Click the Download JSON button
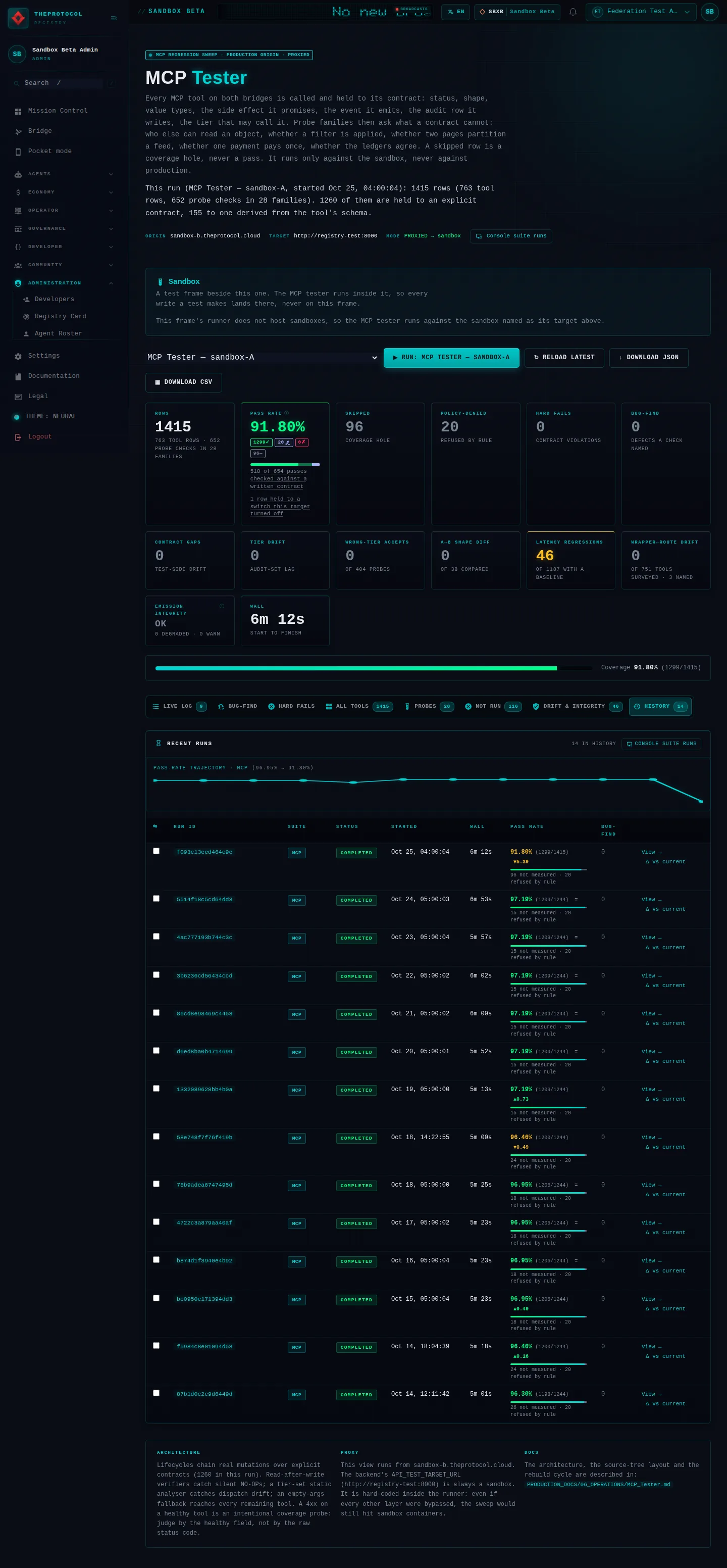The width and height of the screenshot is (727, 1568). click(x=649, y=358)
